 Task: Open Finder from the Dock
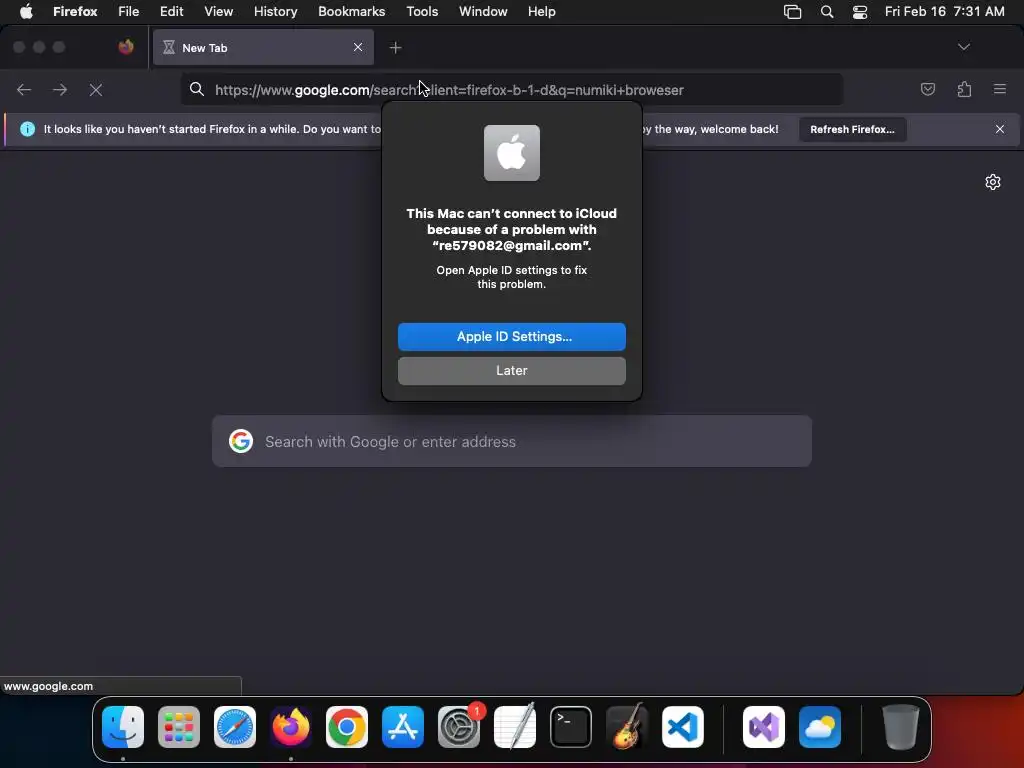coord(123,727)
